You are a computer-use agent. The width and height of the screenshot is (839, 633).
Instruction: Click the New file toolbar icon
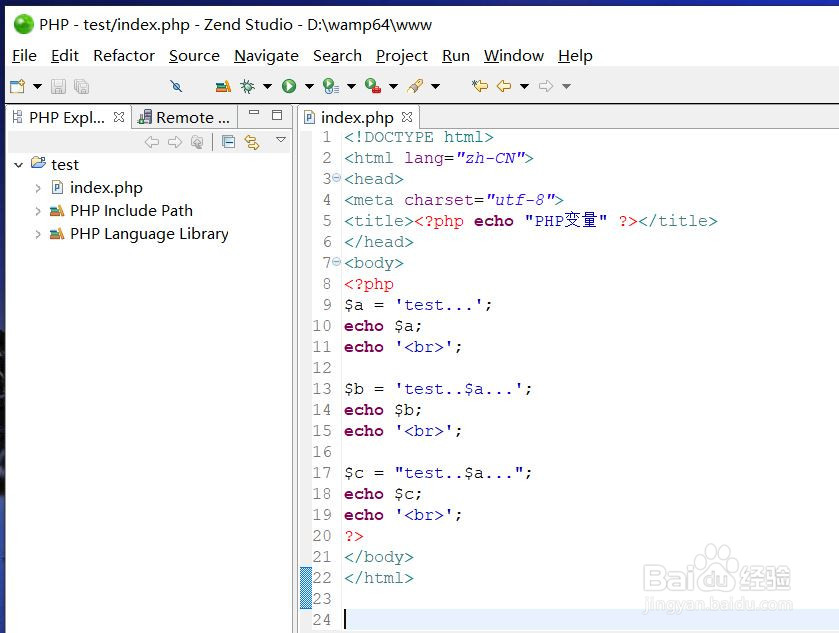click(x=18, y=86)
